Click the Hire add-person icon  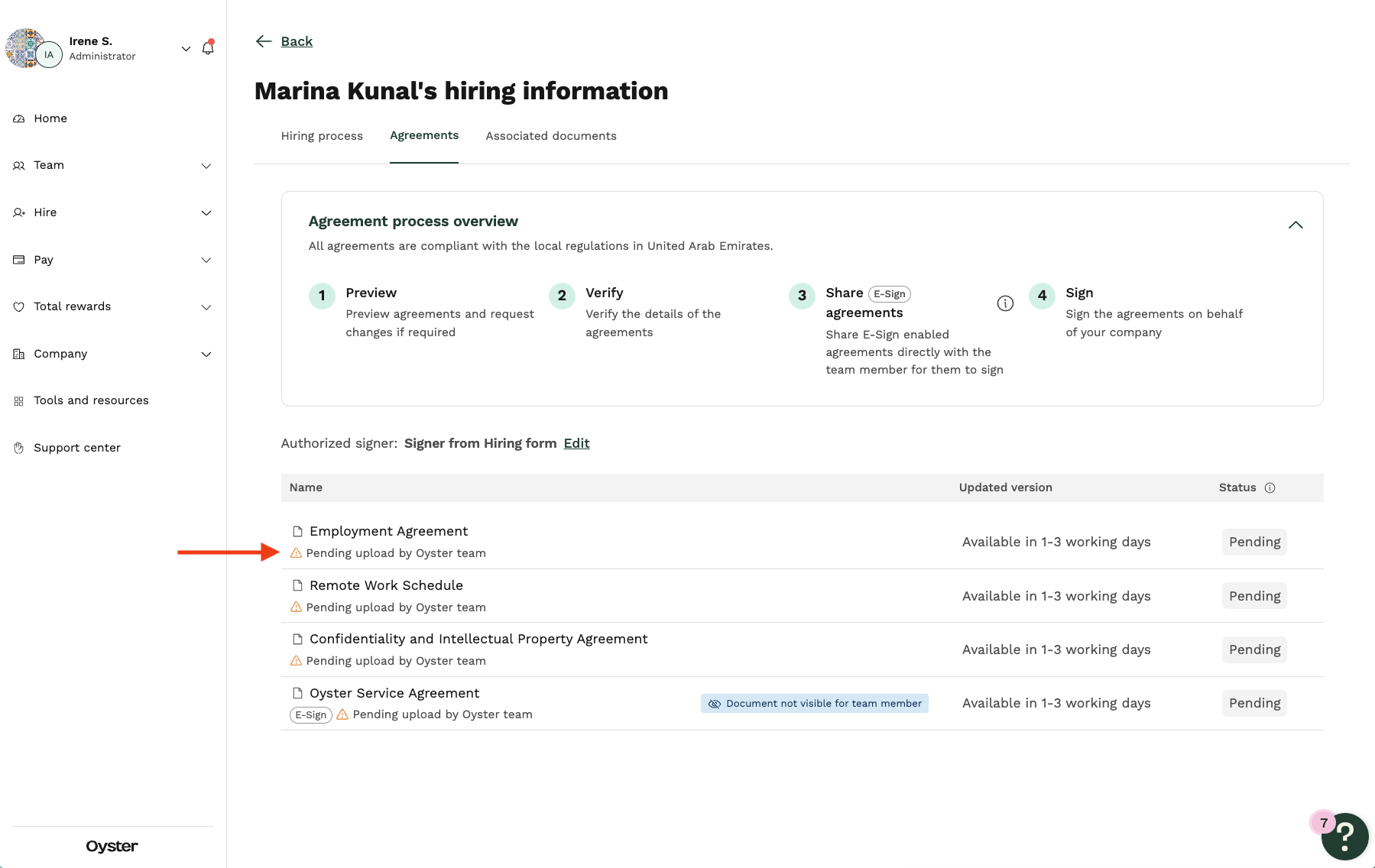pyautogui.click(x=19, y=212)
